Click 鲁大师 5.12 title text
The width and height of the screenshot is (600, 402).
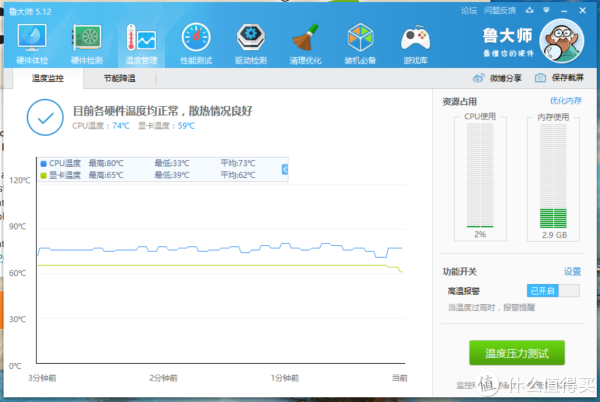[x=30, y=11]
